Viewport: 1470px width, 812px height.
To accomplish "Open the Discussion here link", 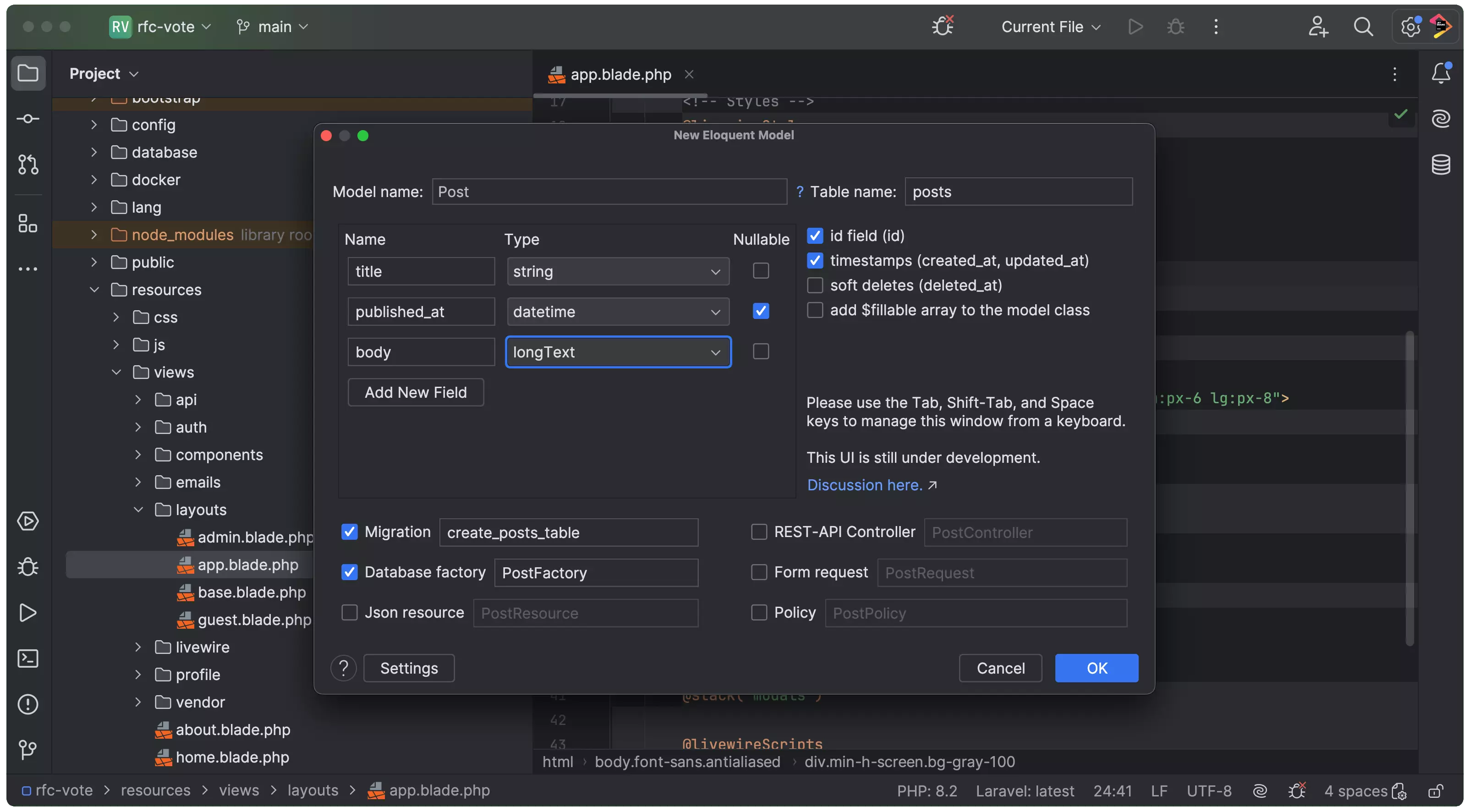I will pyautogui.click(x=865, y=484).
